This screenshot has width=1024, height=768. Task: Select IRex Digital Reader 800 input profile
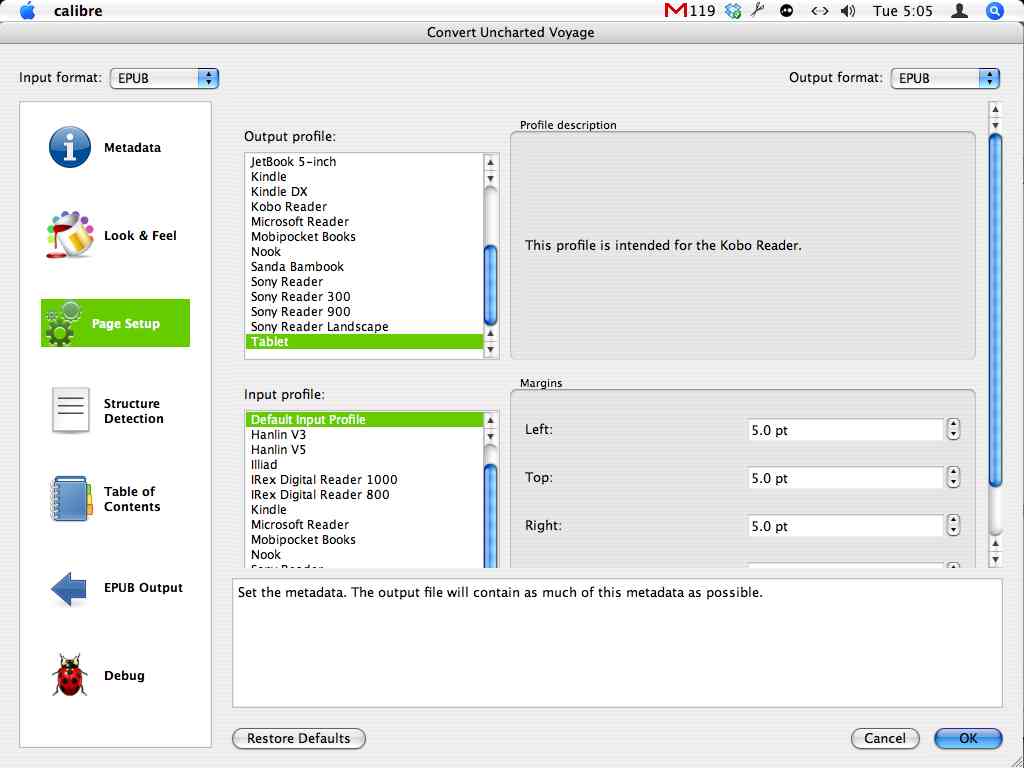point(364,494)
